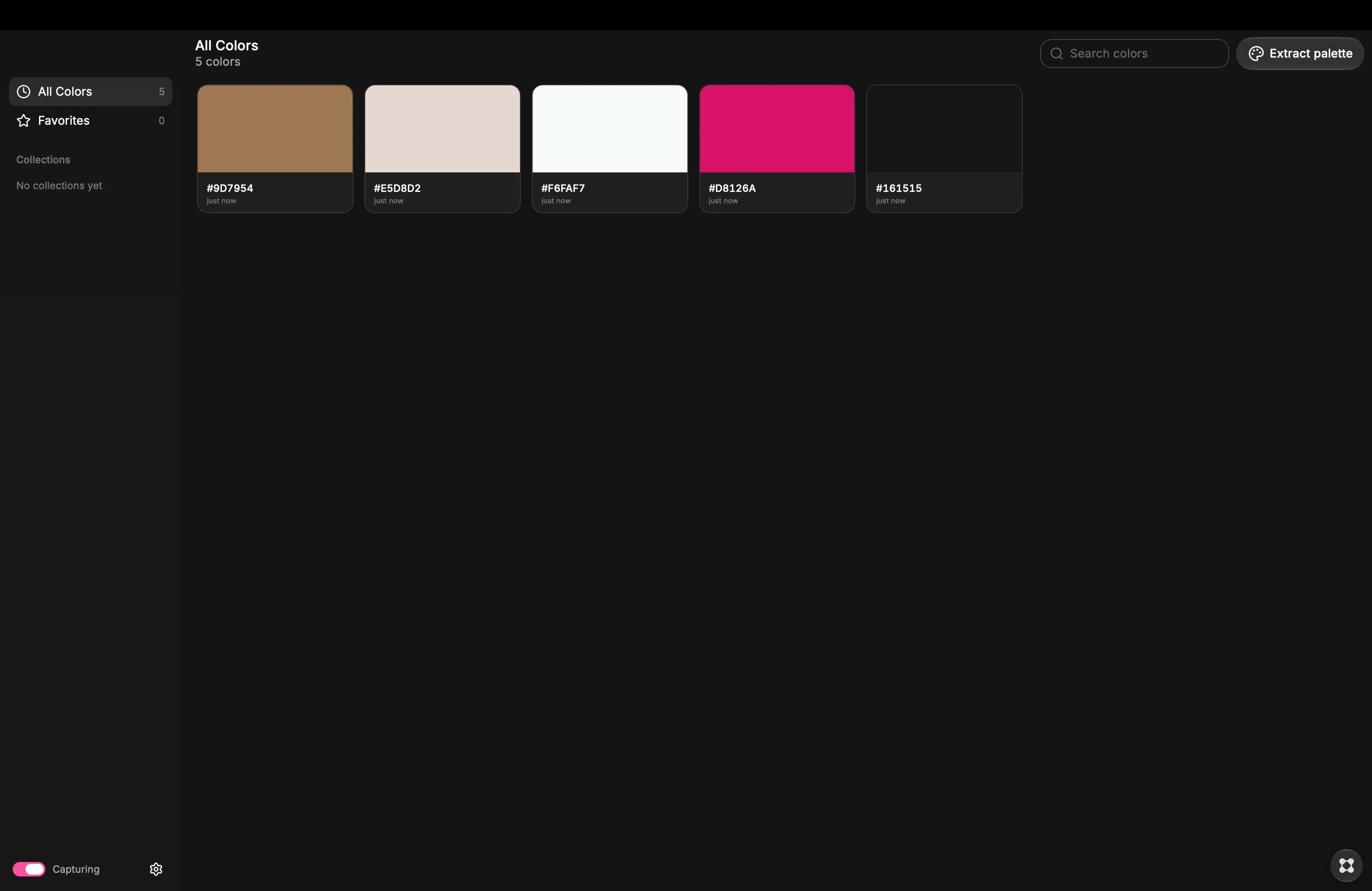Viewport: 1372px width, 891px height.
Task: Click the star icon beside Favorites
Action: click(x=24, y=121)
